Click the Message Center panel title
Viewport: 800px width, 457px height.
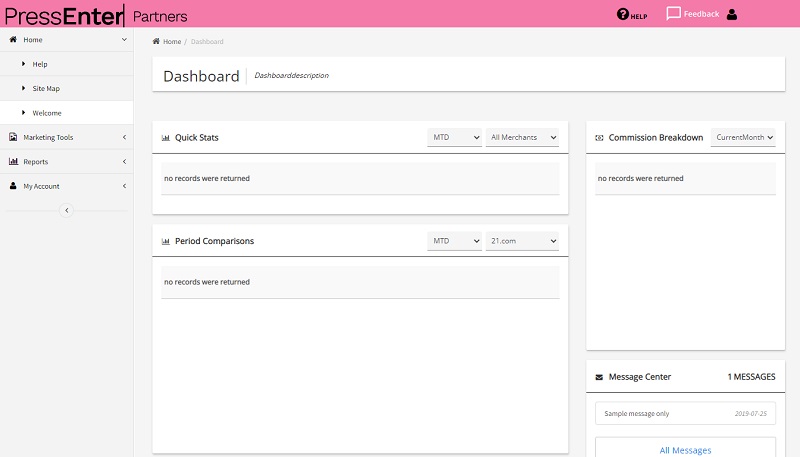pyautogui.click(x=640, y=377)
